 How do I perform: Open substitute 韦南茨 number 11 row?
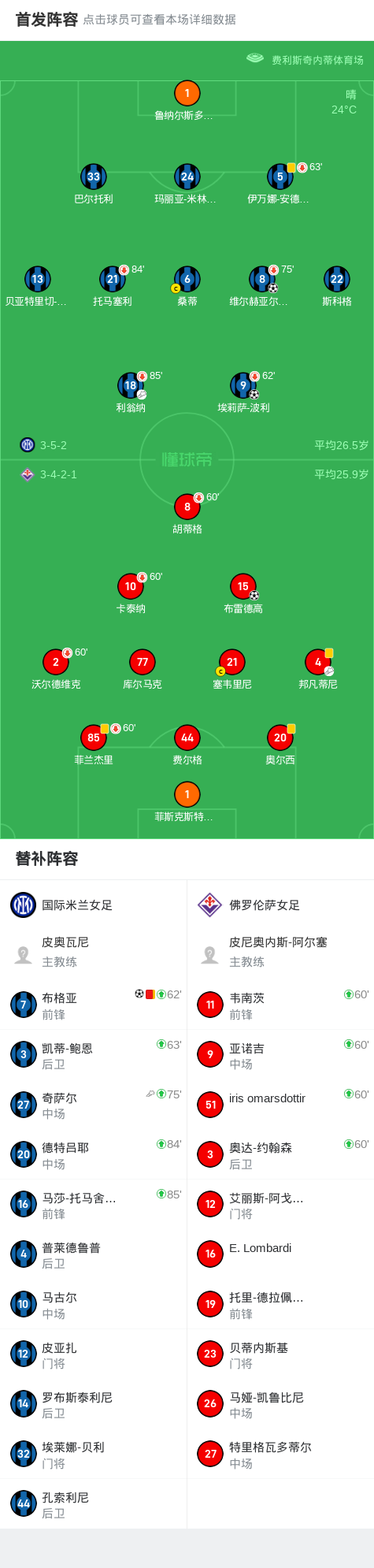(x=280, y=1005)
